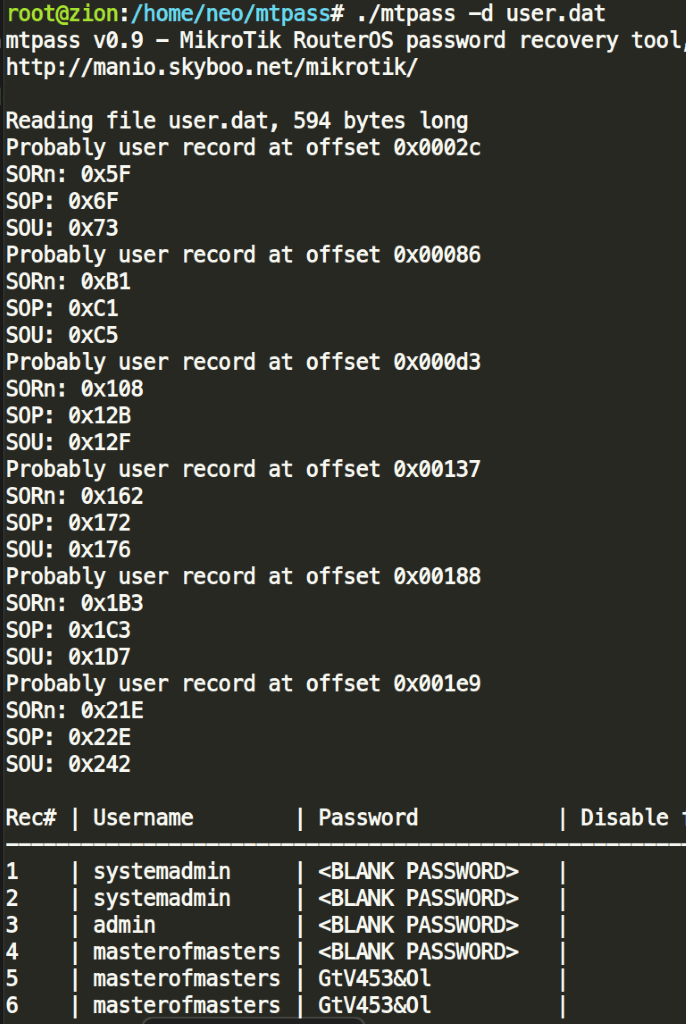Click the SOU: 0x242 line
The width and height of the screenshot is (686, 1024).
tap(69, 764)
